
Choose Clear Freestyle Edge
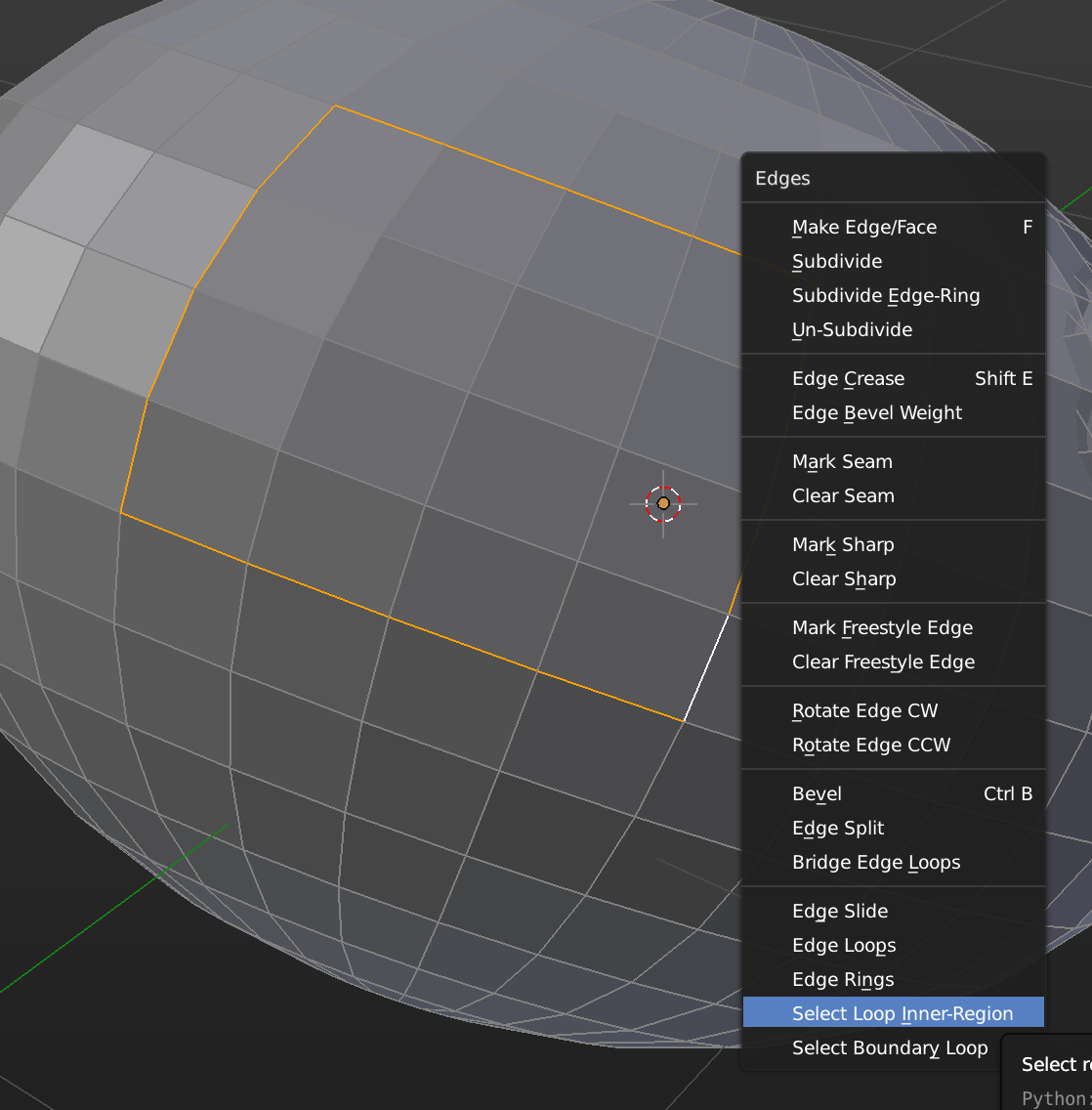(x=893, y=662)
